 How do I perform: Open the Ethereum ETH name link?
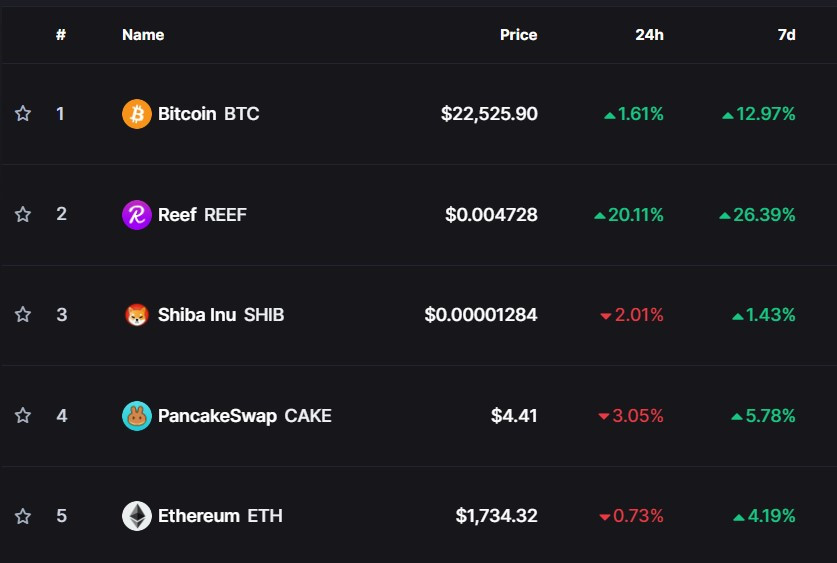click(220, 516)
